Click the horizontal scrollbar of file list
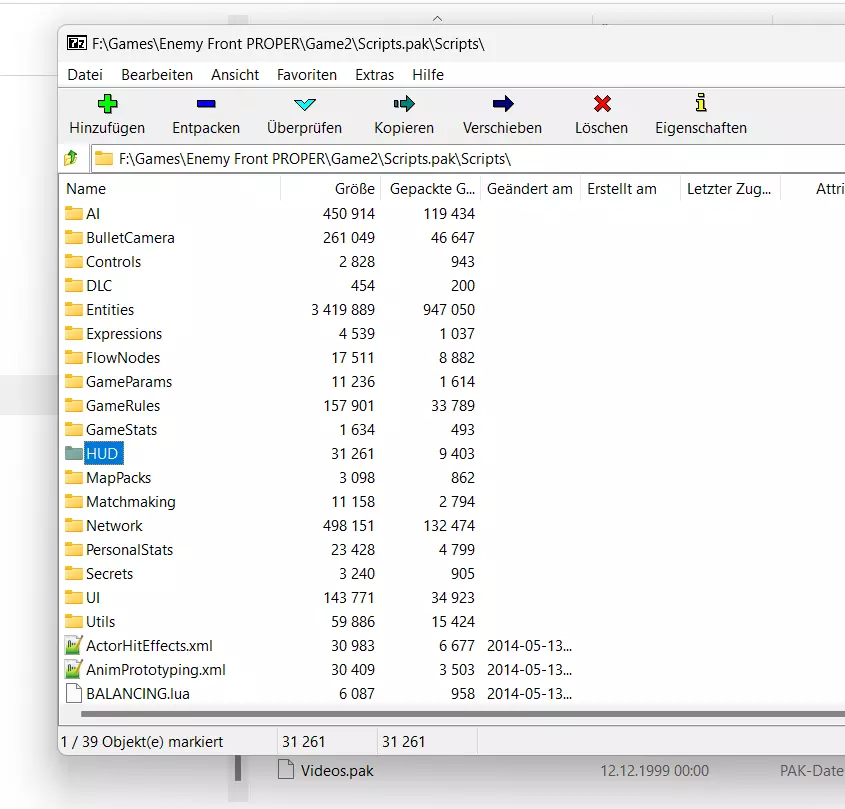The image size is (845, 809). [463, 714]
